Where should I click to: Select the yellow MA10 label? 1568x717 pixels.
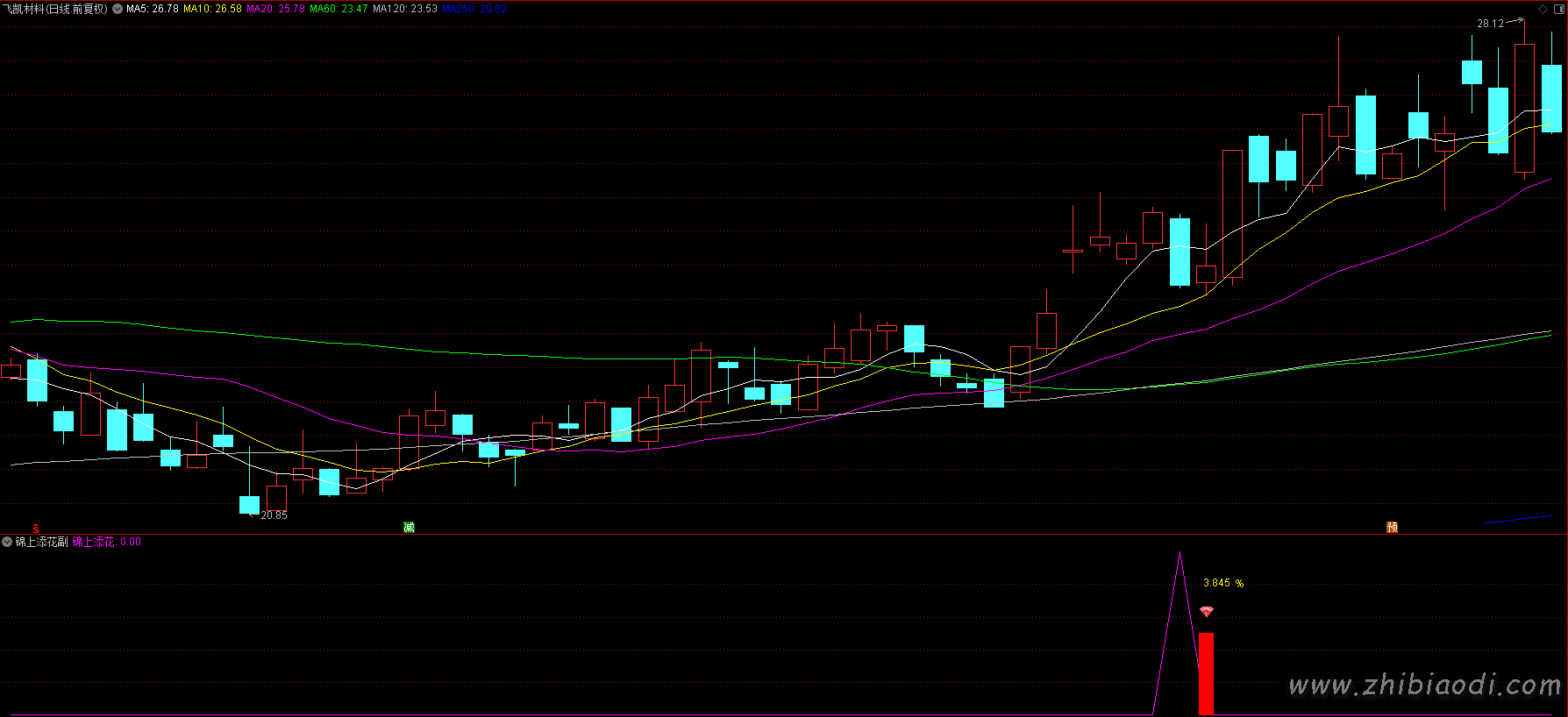tap(212, 9)
